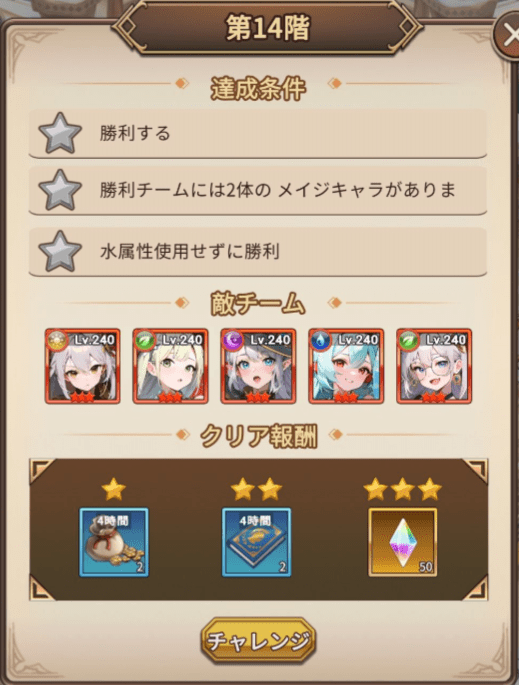Click the three gold stars reward tier
Viewport: 519px width, 685px height.
[x=402, y=489]
